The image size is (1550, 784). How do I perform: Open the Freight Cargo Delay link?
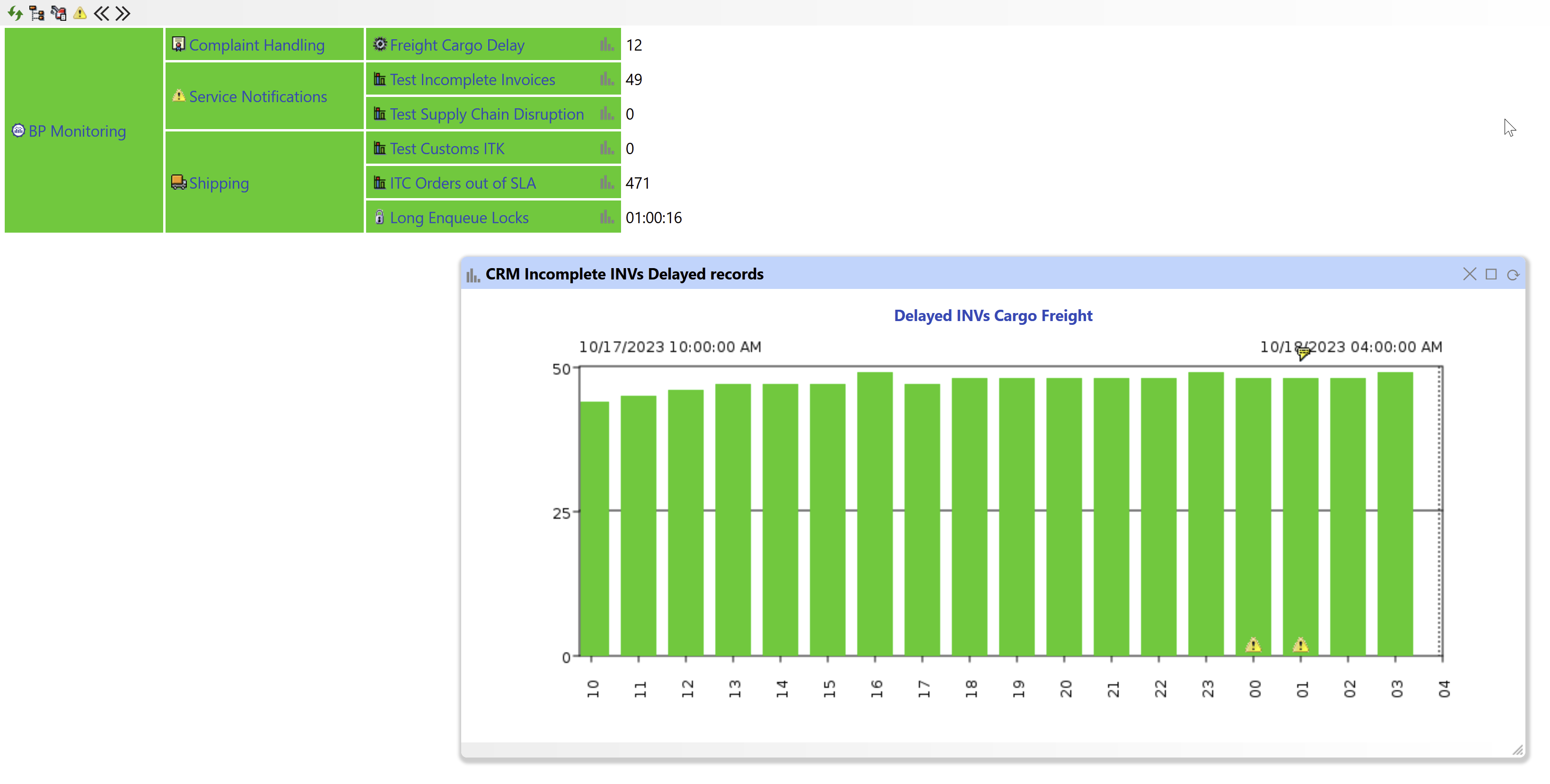tap(457, 44)
